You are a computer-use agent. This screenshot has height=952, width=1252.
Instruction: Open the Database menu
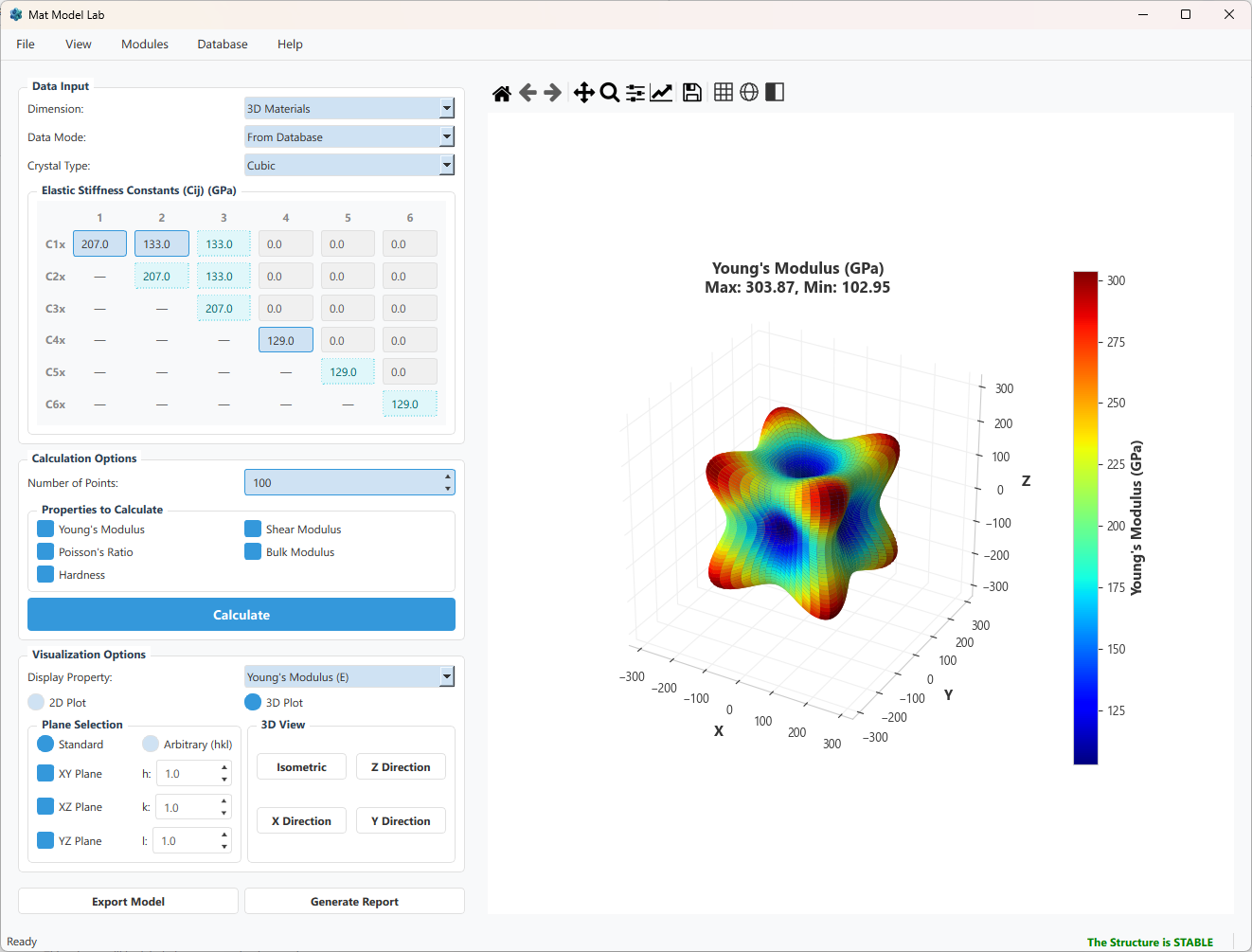(223, 45)
